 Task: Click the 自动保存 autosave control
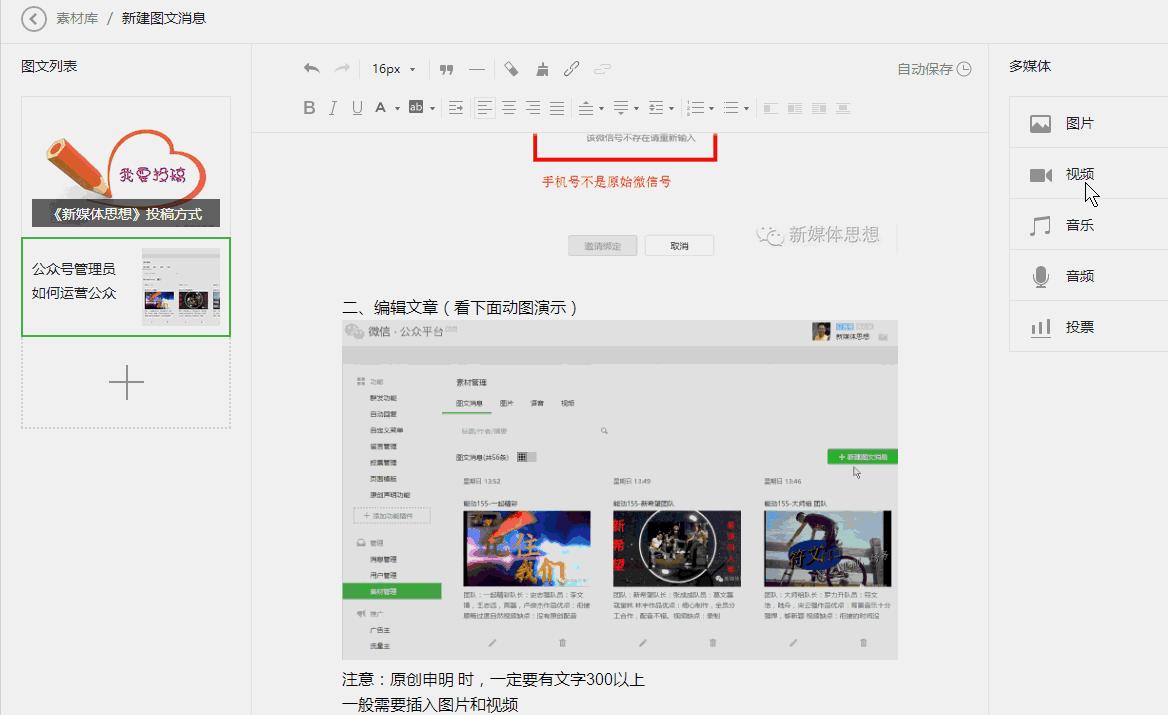pos(931,69)
